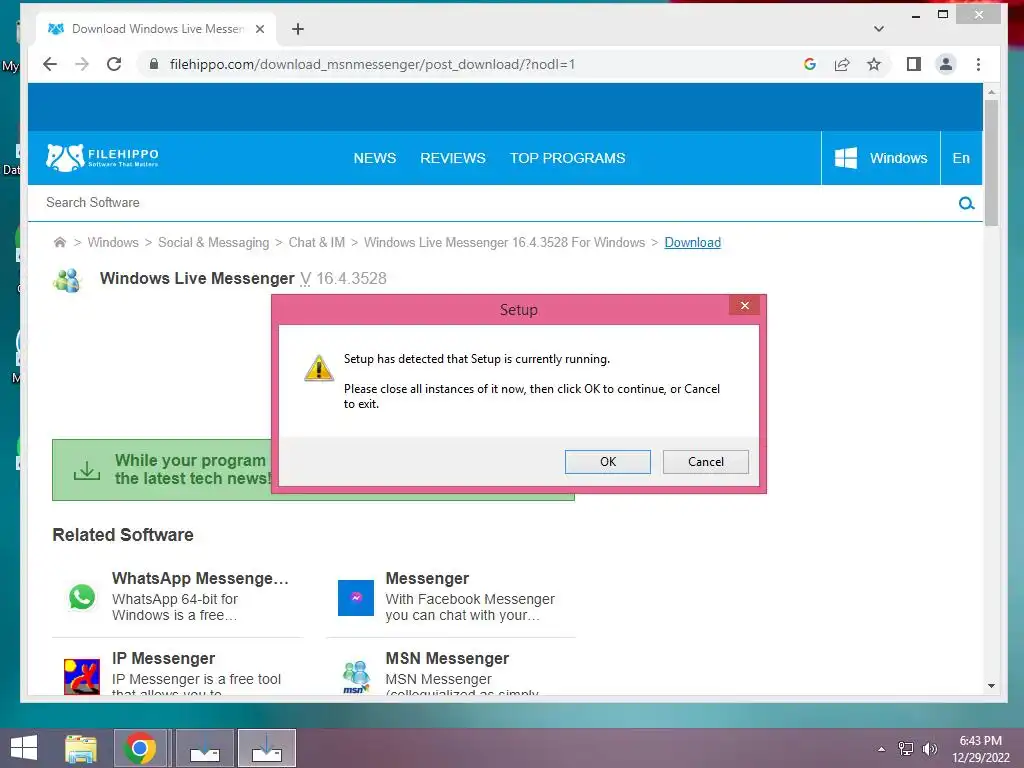Open the tab search chevron
The image size is (1024, 768).
coord(879,29)
